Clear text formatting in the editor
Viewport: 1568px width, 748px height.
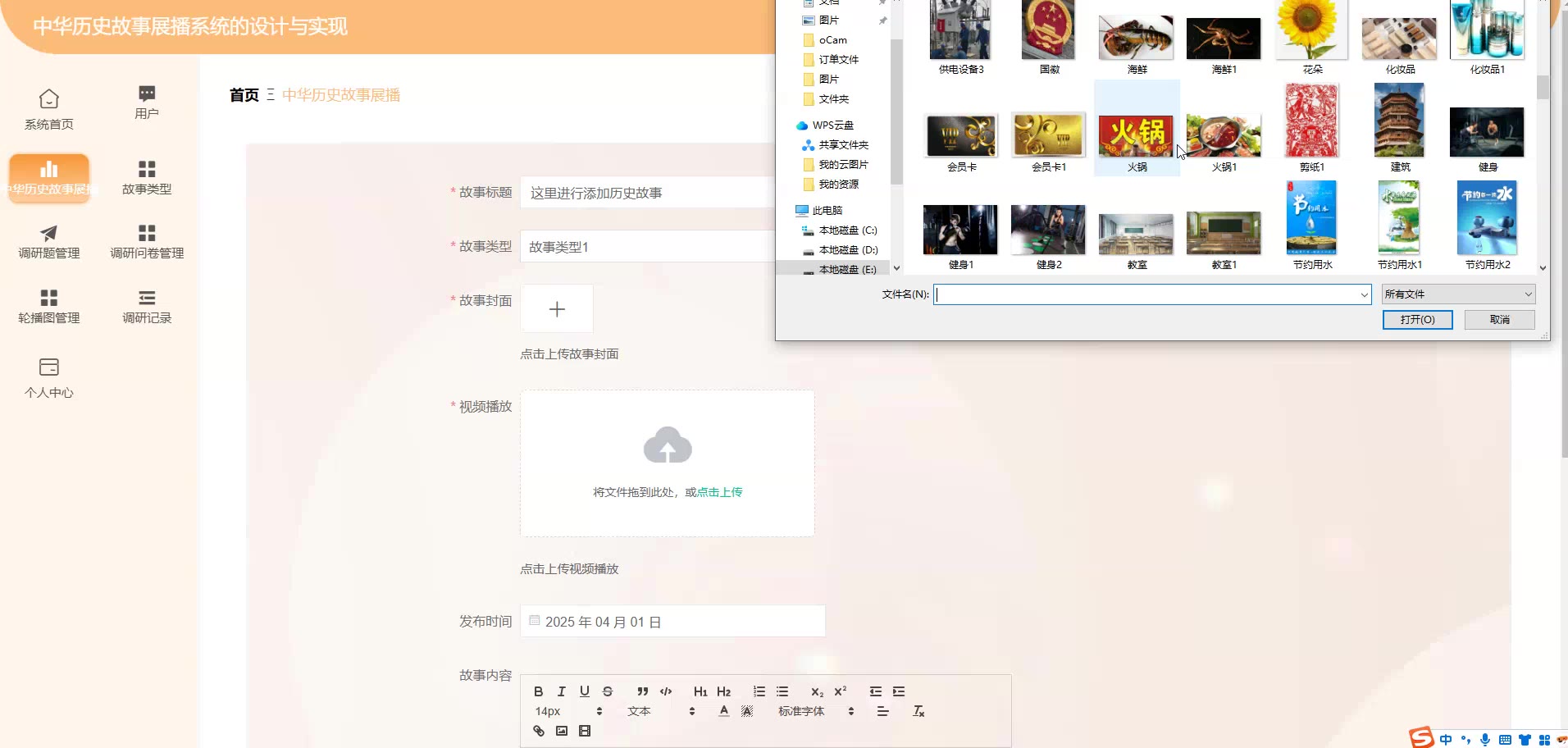[918, 711]
